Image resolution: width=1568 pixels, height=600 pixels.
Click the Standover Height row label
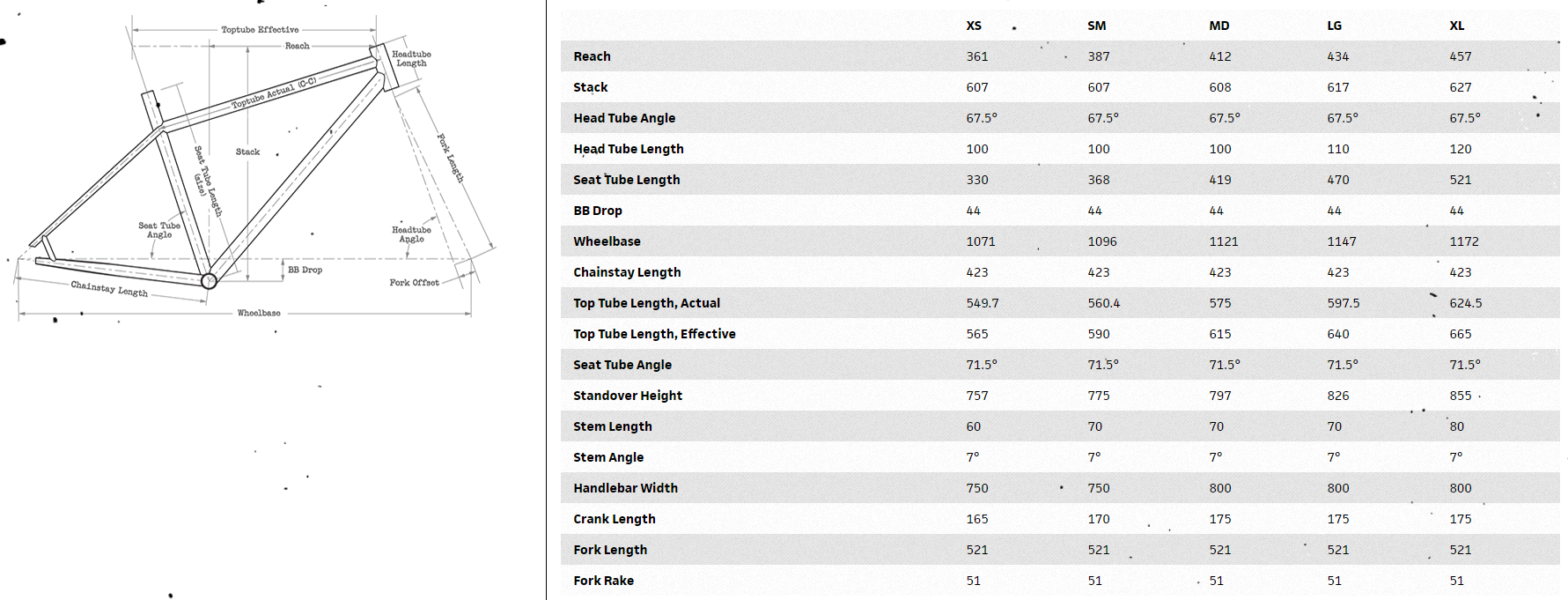pos(628,396)
